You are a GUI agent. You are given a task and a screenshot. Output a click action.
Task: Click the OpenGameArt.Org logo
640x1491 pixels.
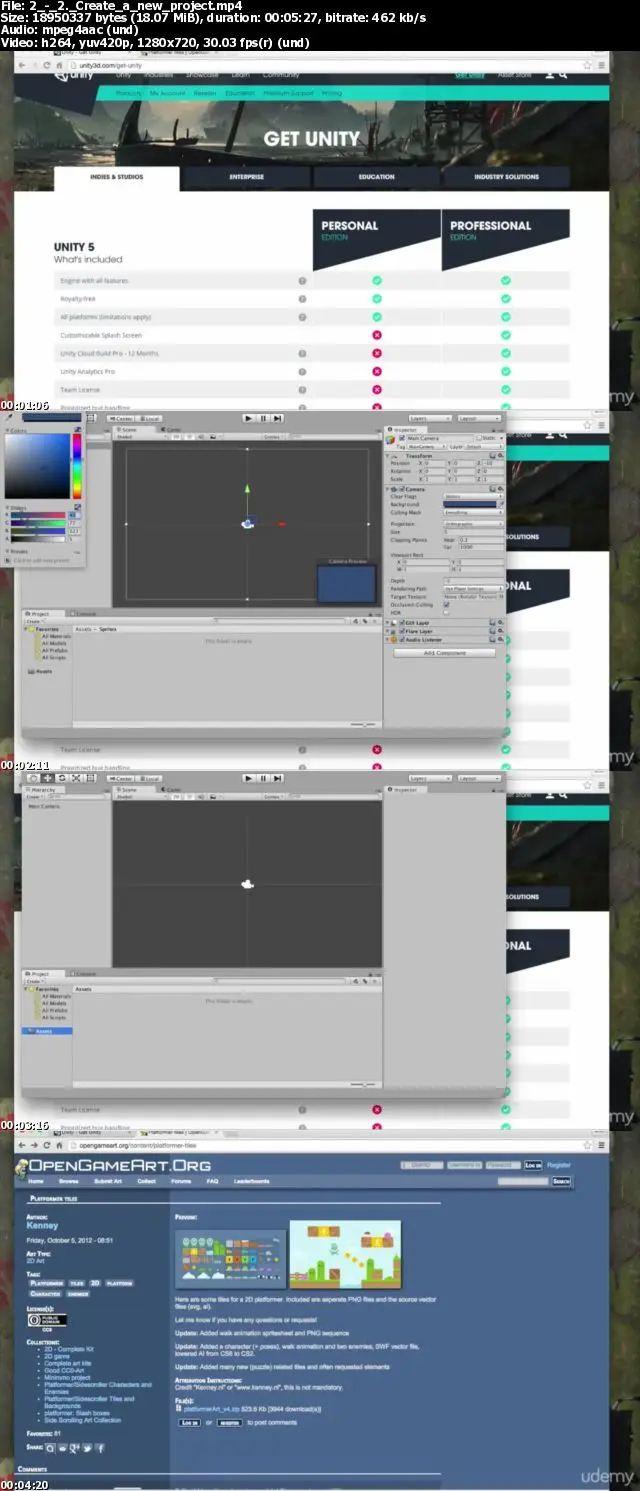click(x=113, y=1166)
